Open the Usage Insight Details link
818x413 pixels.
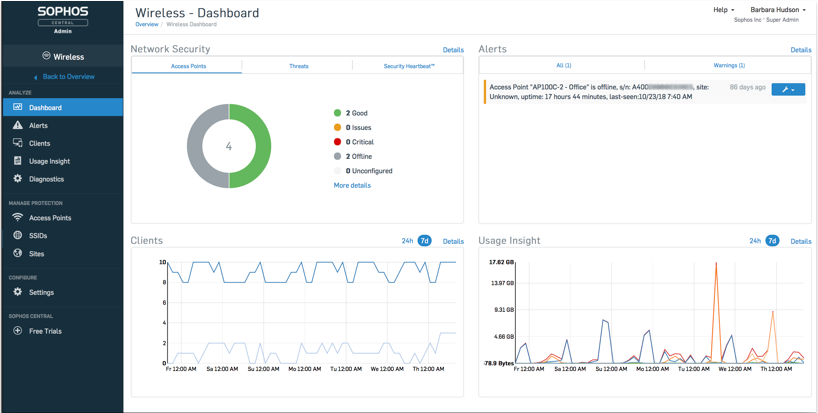[x=801, y=241]
